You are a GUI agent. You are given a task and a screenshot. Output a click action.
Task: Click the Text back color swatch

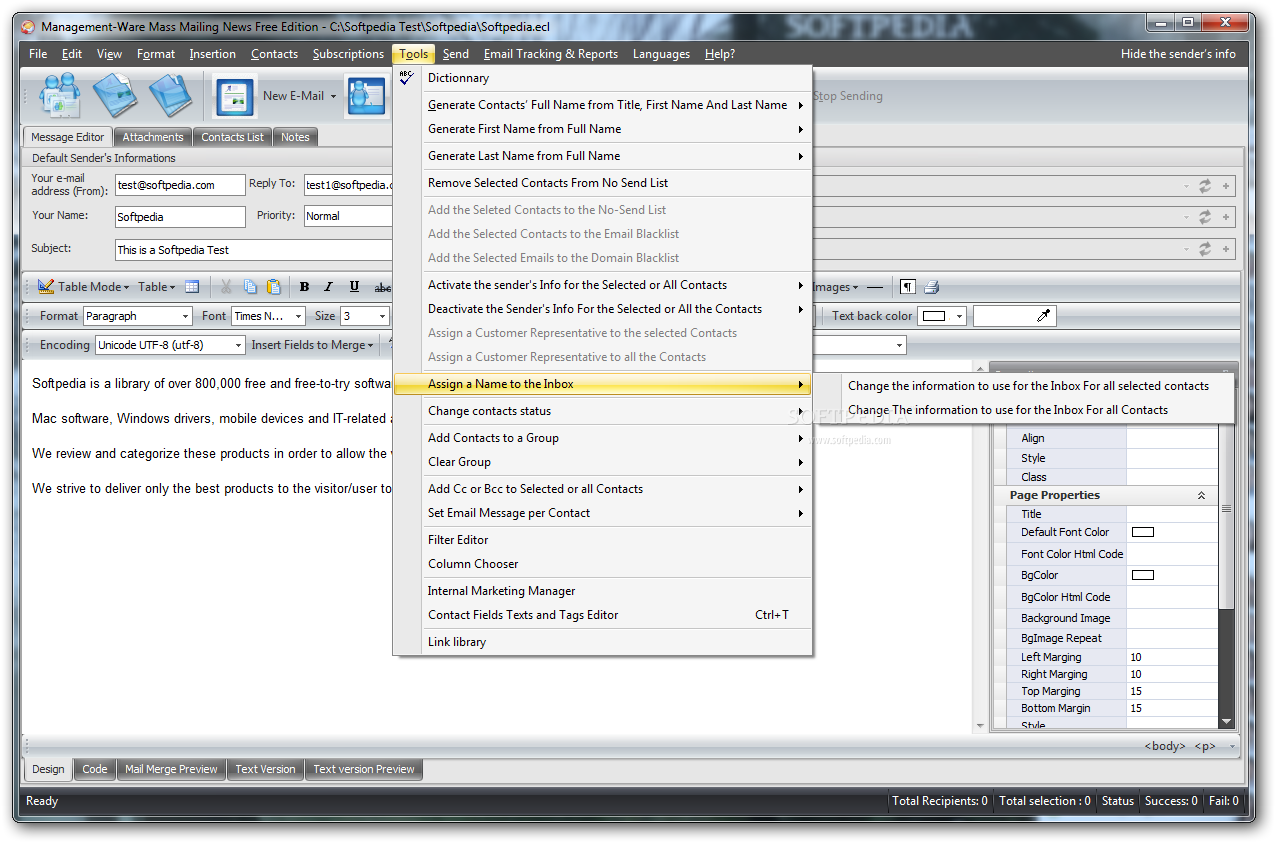pos(934,316)
